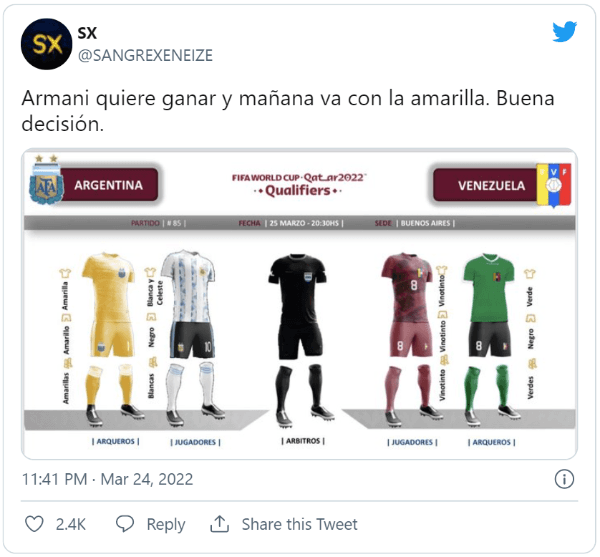
Task: Click the Twitter bird logo
Action: pyautogui.click(x=564, y=31)
